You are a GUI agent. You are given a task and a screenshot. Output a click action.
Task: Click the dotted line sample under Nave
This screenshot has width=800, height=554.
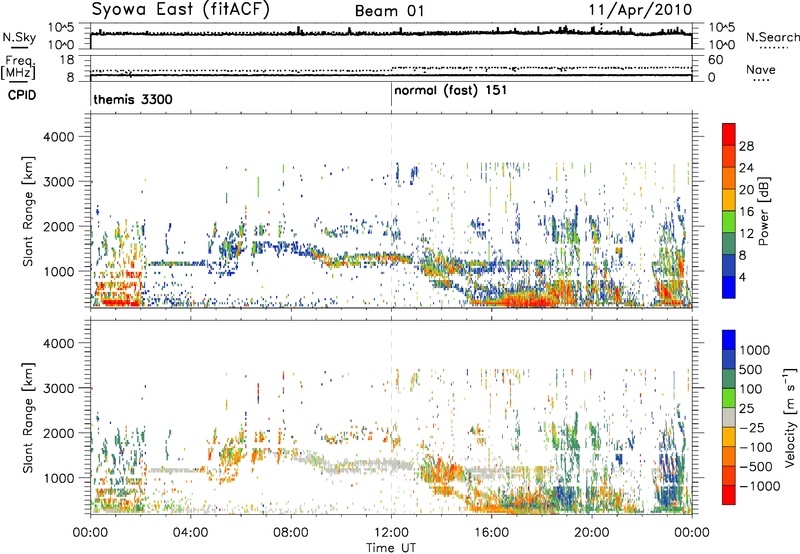762,81
